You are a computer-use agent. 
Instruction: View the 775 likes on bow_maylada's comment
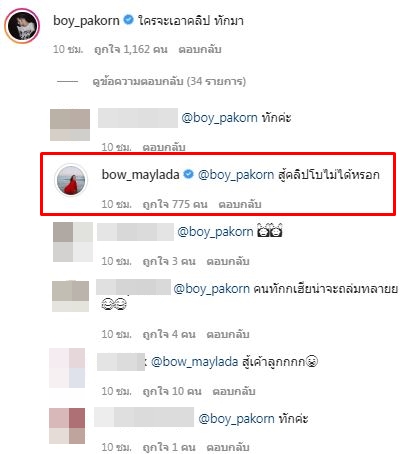tap(175, 204)
